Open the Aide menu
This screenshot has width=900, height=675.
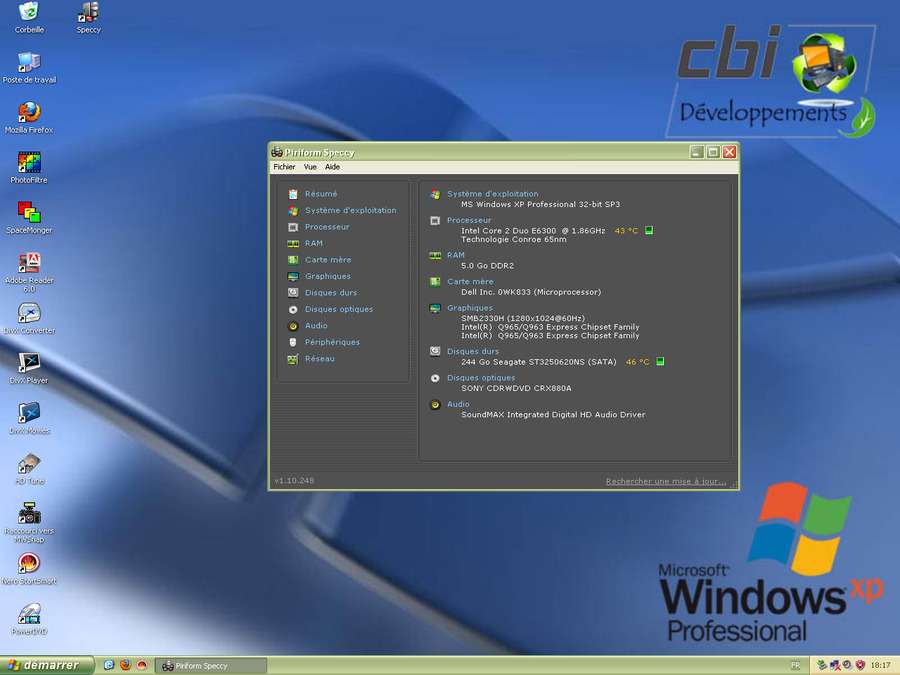point(332,167)
